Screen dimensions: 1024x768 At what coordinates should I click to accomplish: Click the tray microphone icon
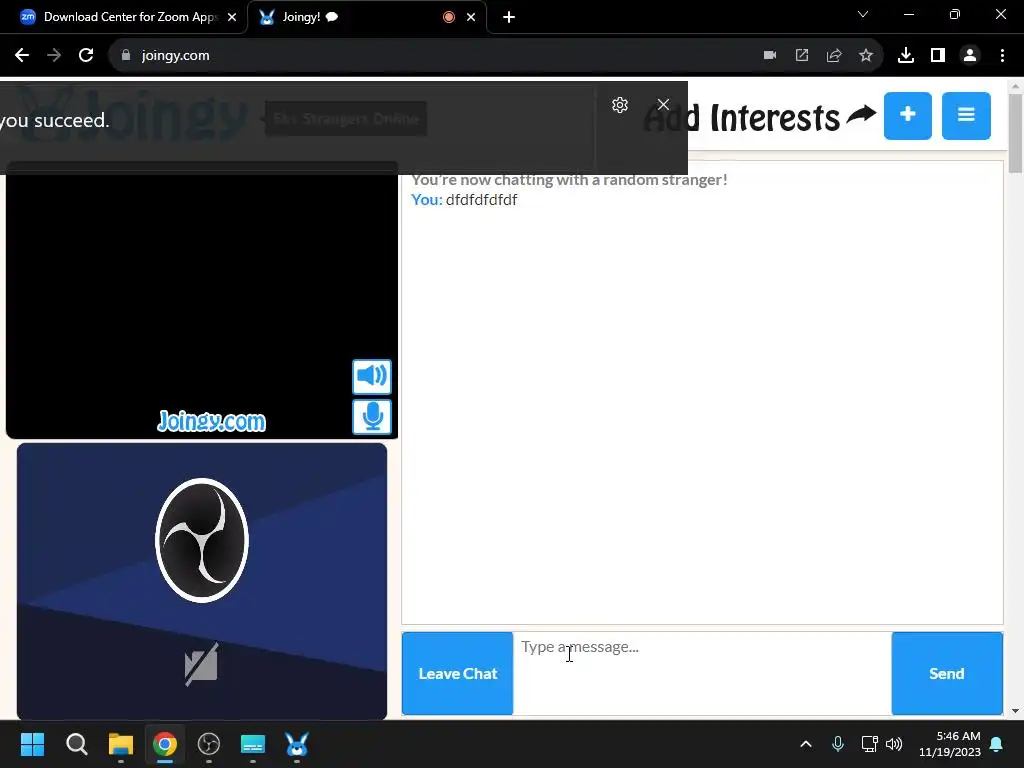(838, 744)
